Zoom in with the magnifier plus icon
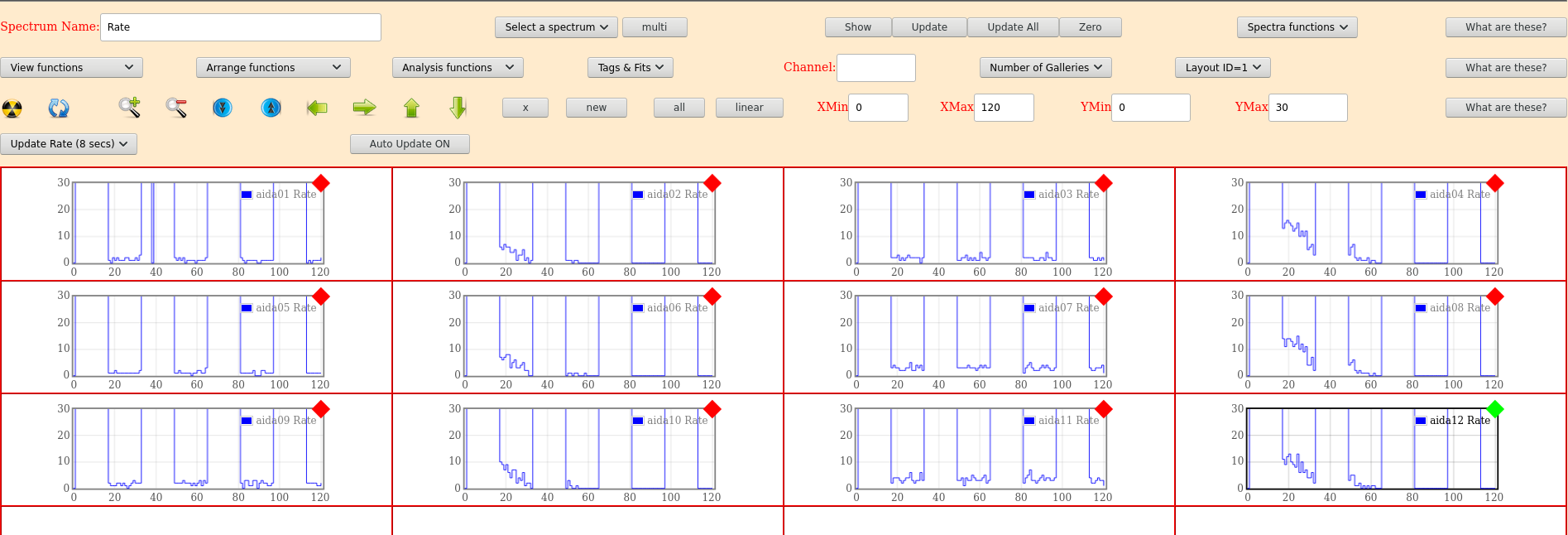Image resolution: width=1568 pixels, height=535 pixels. [x=129, y=108]
